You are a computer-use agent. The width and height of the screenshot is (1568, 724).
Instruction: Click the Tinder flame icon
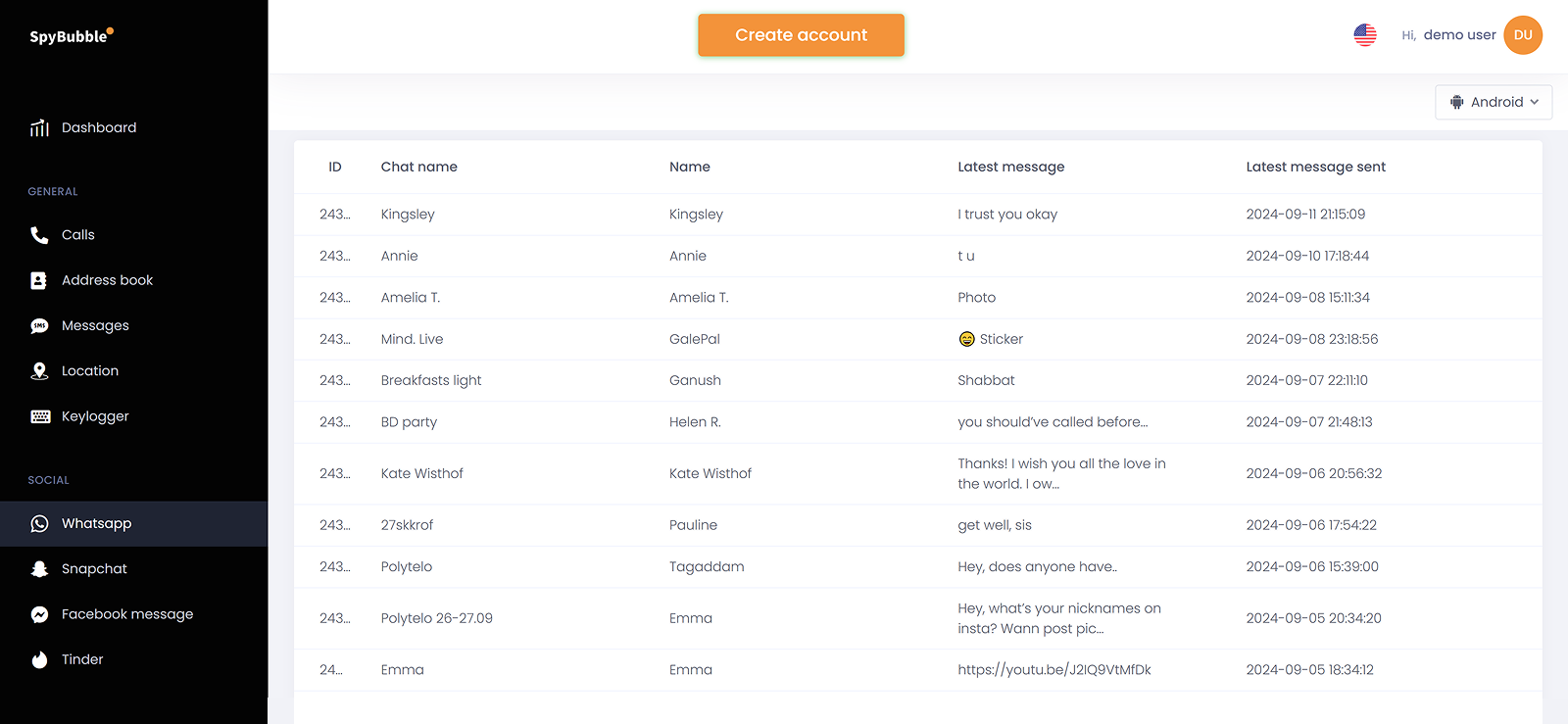[39, 659]
